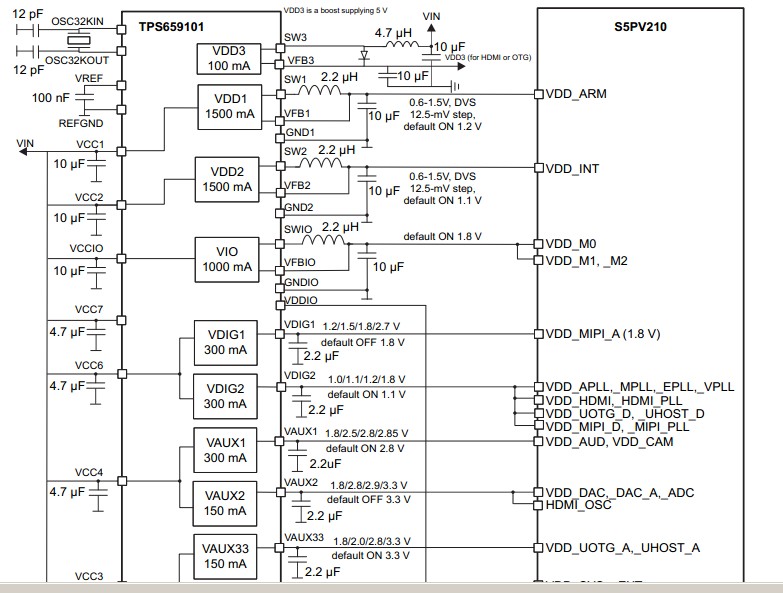This screenshot has height=593, width=783.
Task: Click the VCC3 pin label
Action: 89,576
